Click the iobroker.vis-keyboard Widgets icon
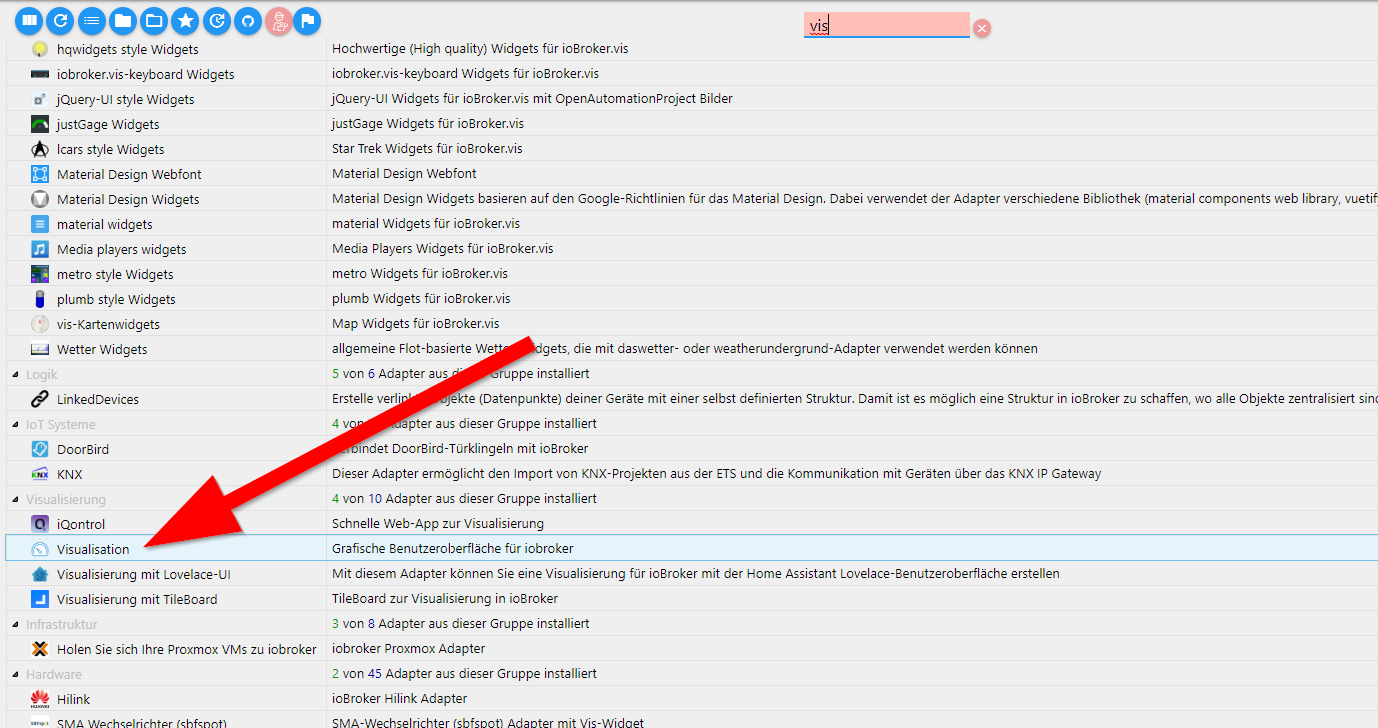This screenshot has width=1378, height=728. tap(40, 74)
